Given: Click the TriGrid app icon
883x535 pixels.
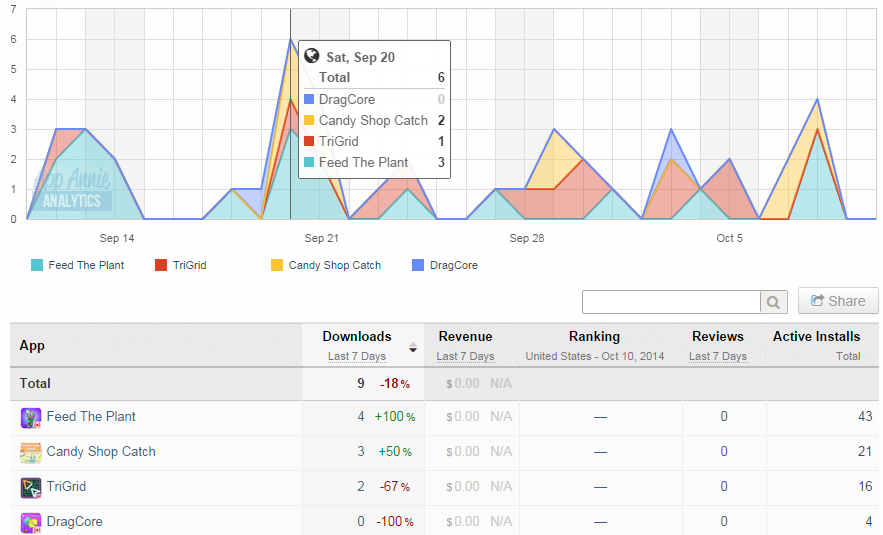Looking at the screenshot, I should (x=31, y=488).
